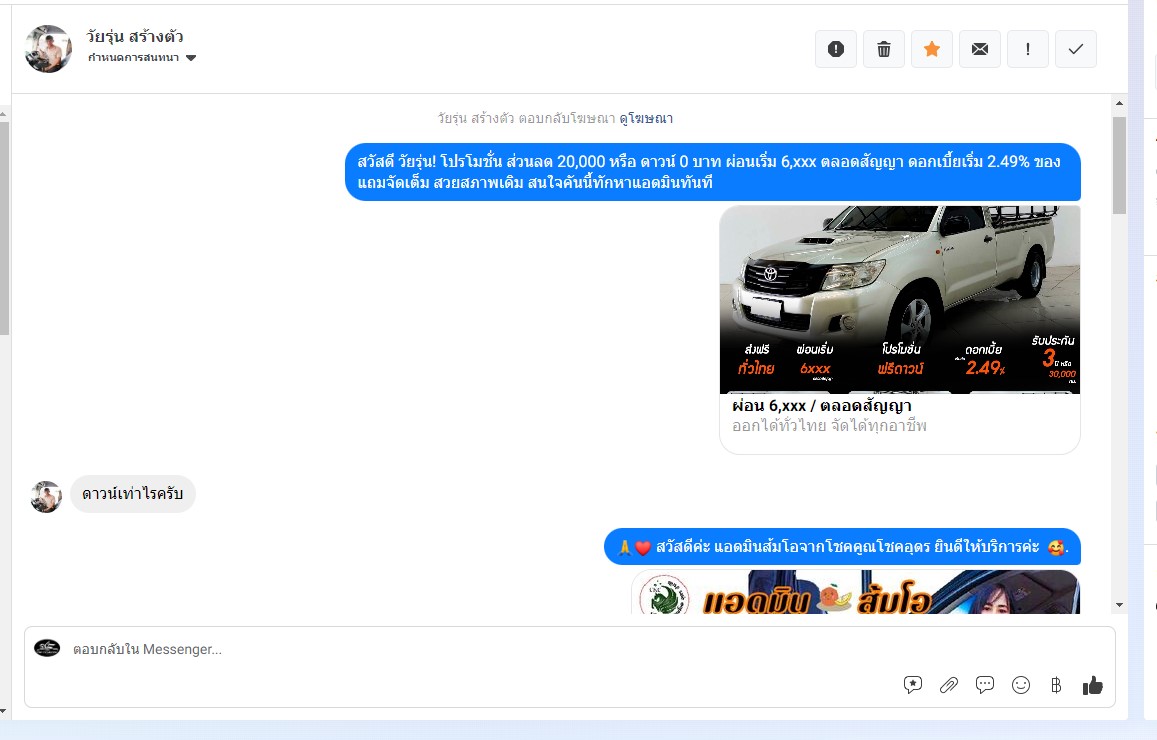Open saved replies star-bubble icon
This screenshot has height=740, width=1157.
(x=913, y=685)
